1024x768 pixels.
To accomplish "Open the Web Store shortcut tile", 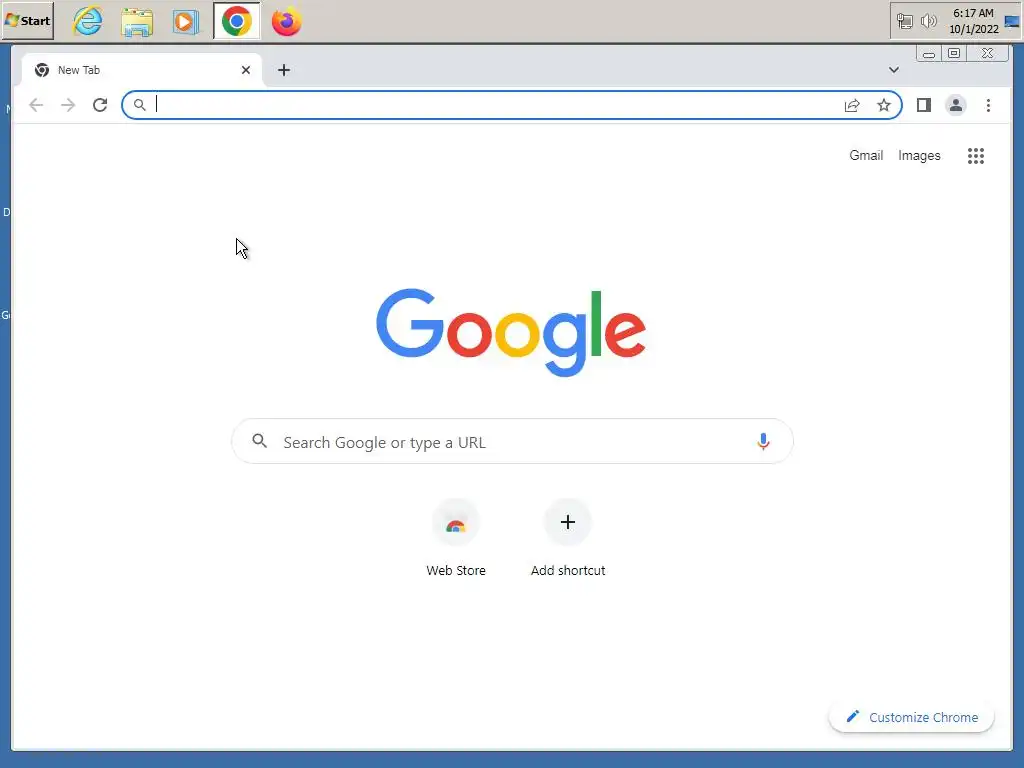I will (456, 522).
